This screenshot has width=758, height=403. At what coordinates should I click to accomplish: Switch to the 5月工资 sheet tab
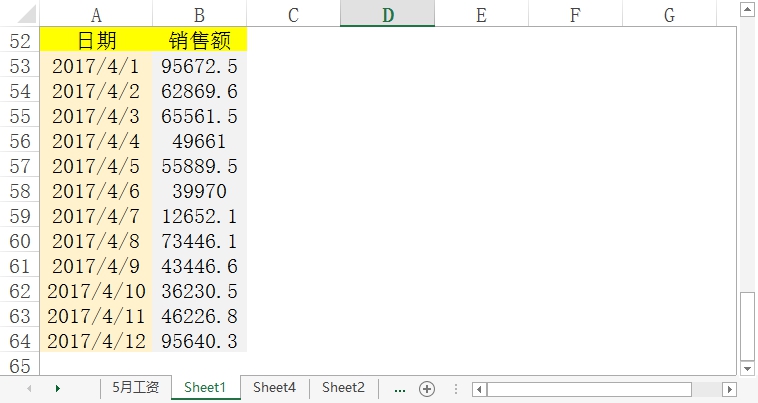[136, 388]
